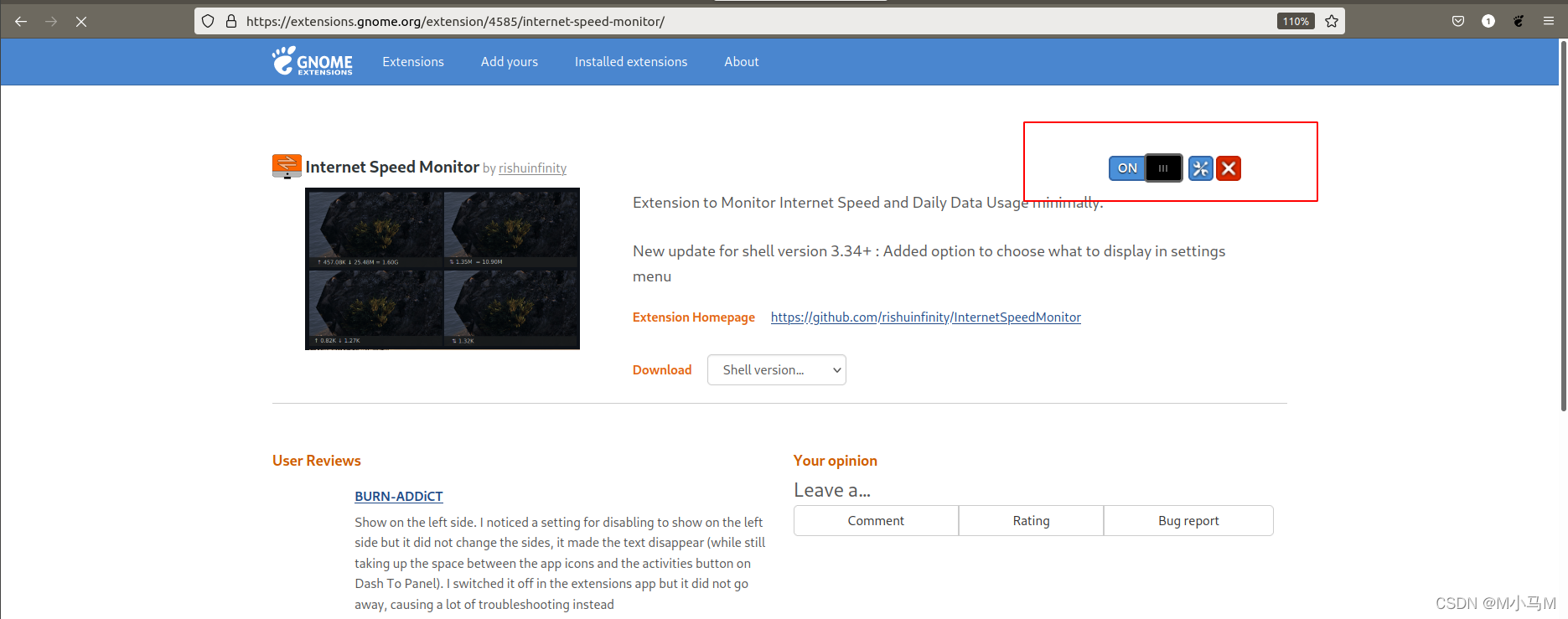Open reviewer BURN-ADDiCT's profile
1568x619 pixels.
399,497
